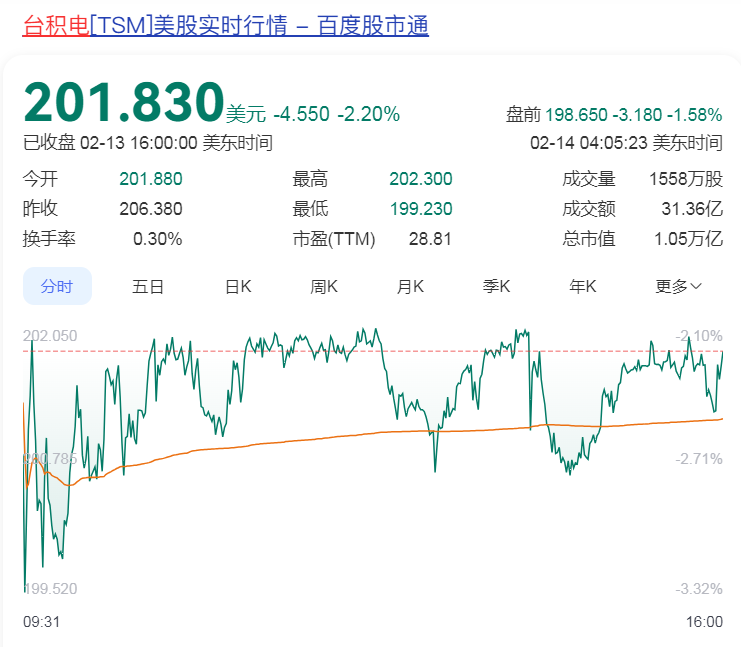Click the 市盈(TTM) label
Image resolution: width=741 pixels, height=647 pixels.
pos(334,239)
